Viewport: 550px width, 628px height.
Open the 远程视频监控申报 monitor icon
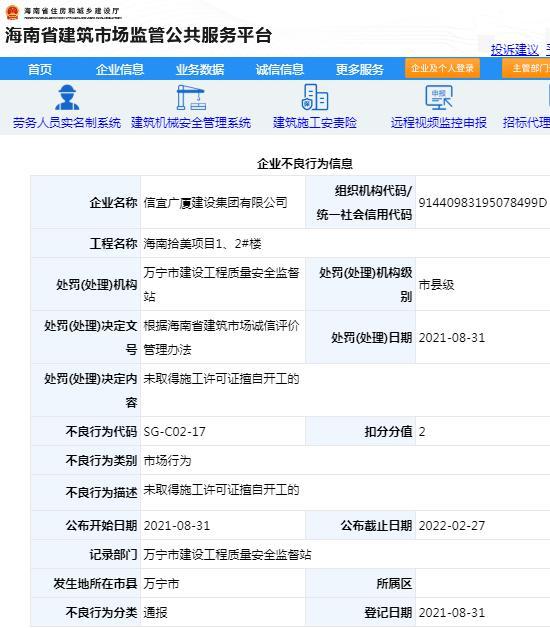(439, 97)
